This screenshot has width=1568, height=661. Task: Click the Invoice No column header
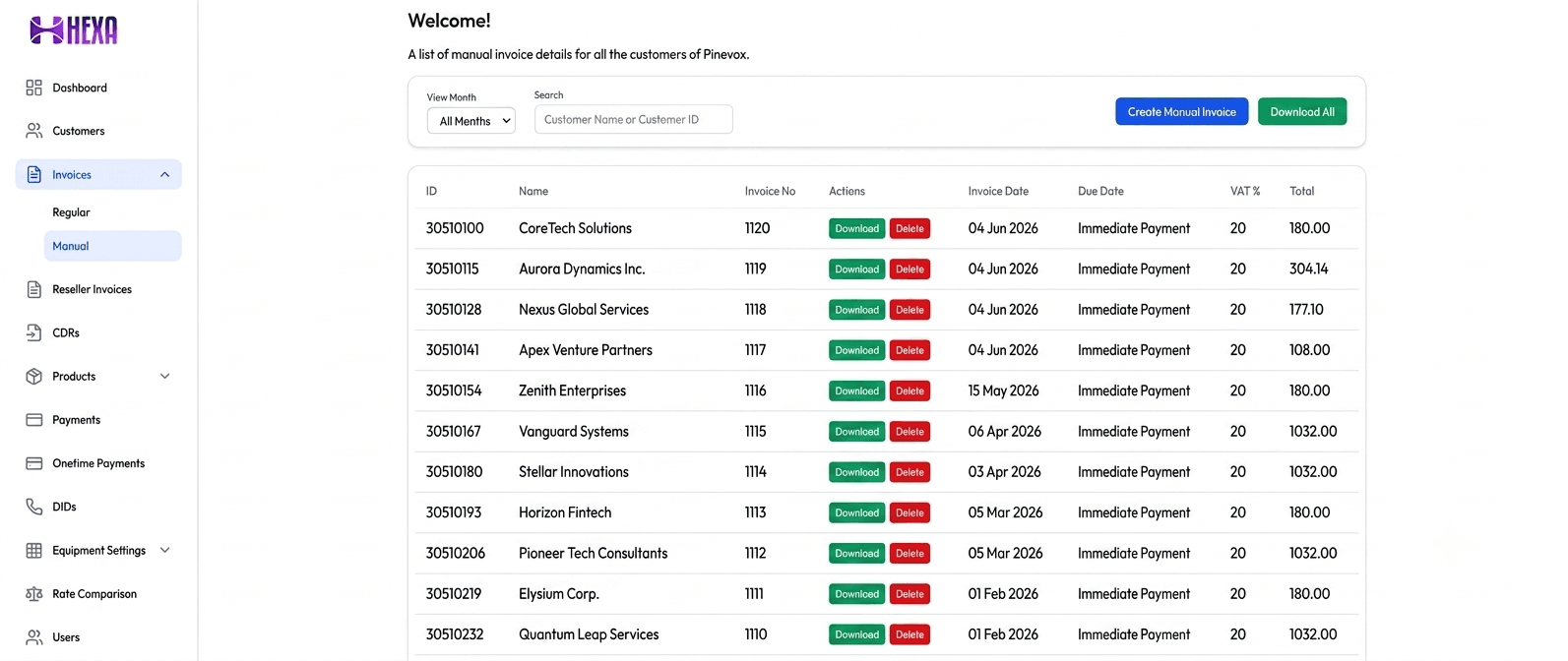coord(770,191)
